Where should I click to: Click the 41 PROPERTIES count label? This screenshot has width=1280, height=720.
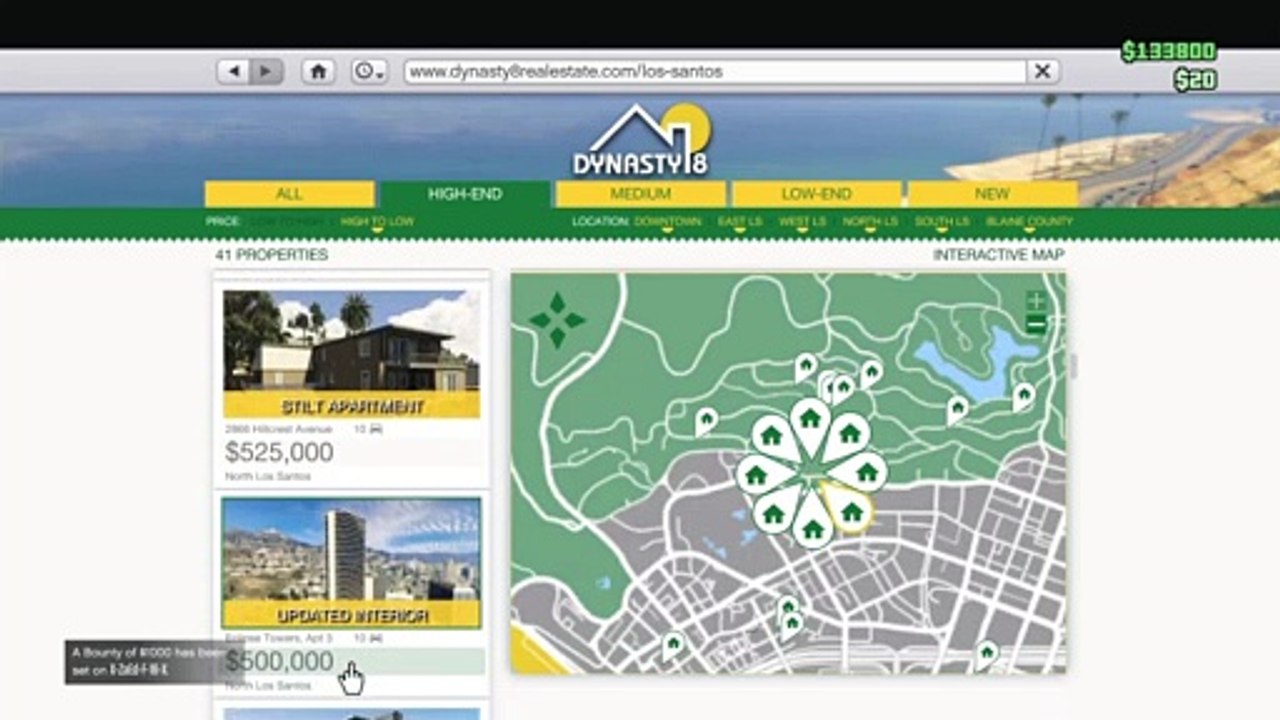(x=271, y=255)
